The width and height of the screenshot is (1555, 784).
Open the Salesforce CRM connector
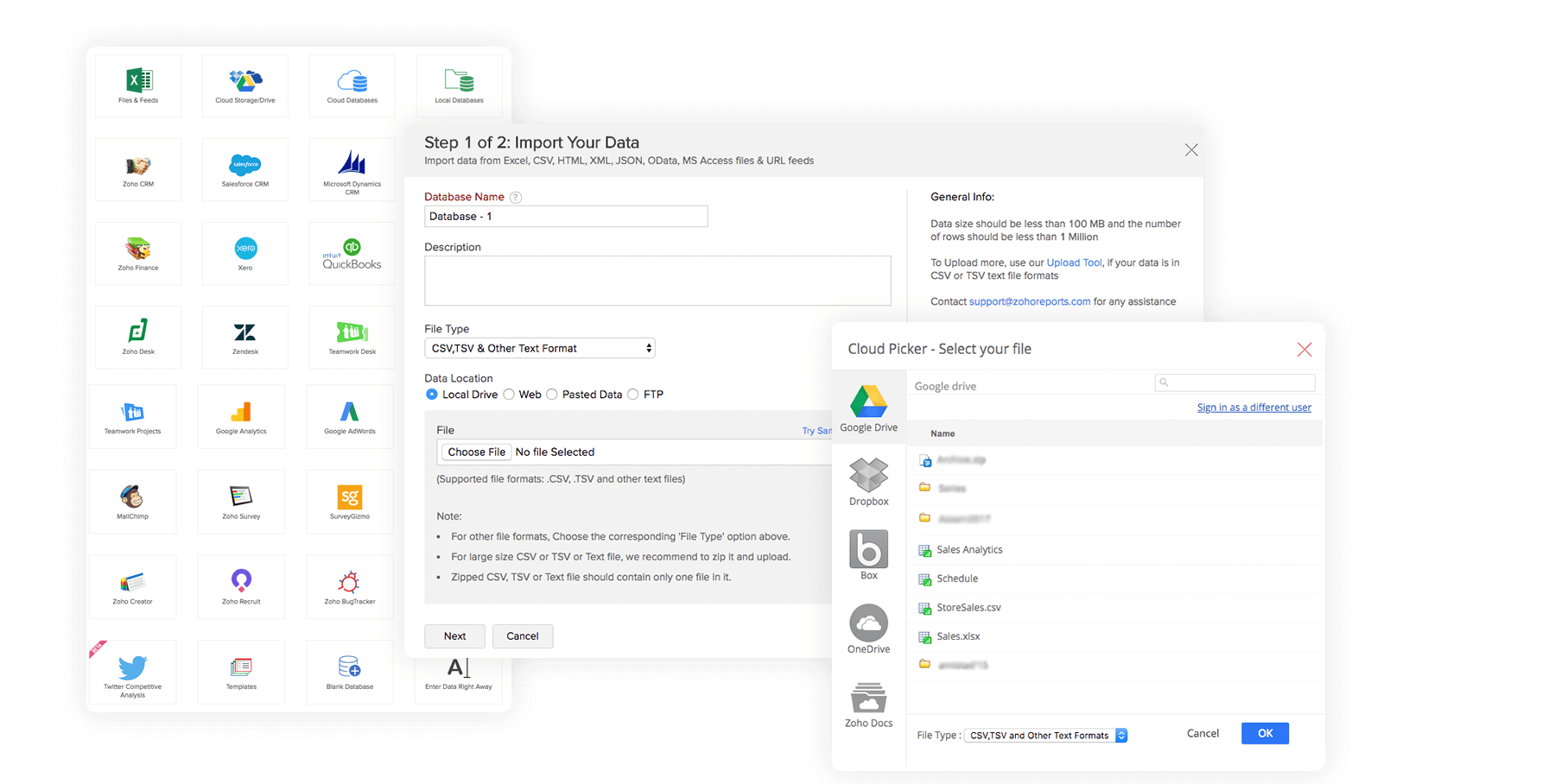click(245, 169)
